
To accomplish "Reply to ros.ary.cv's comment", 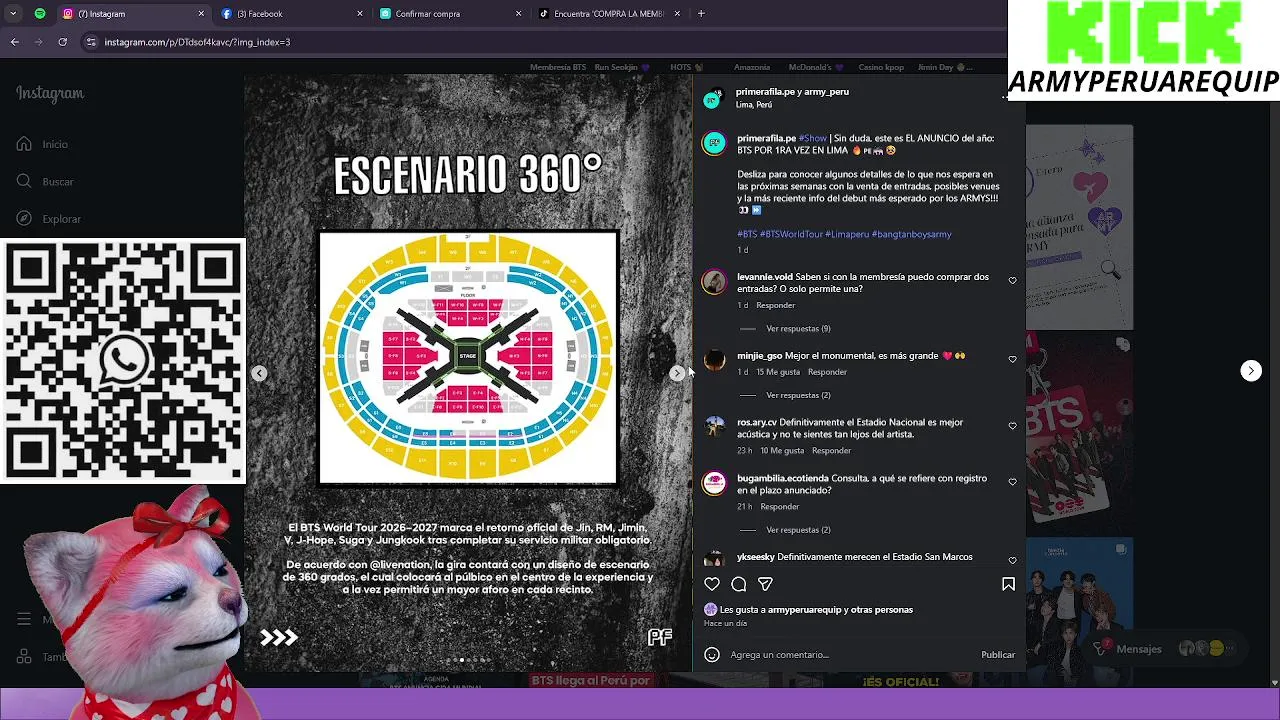I will click(831, 450).
